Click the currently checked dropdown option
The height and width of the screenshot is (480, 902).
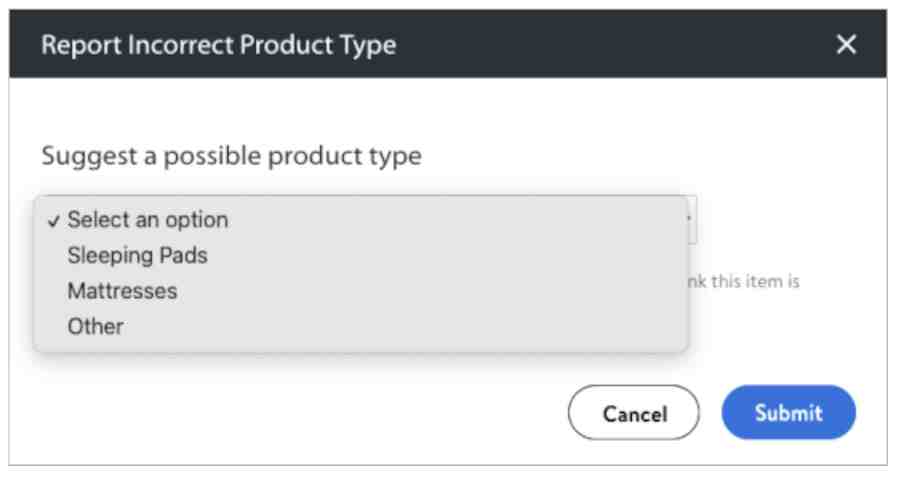click(147, 220)
